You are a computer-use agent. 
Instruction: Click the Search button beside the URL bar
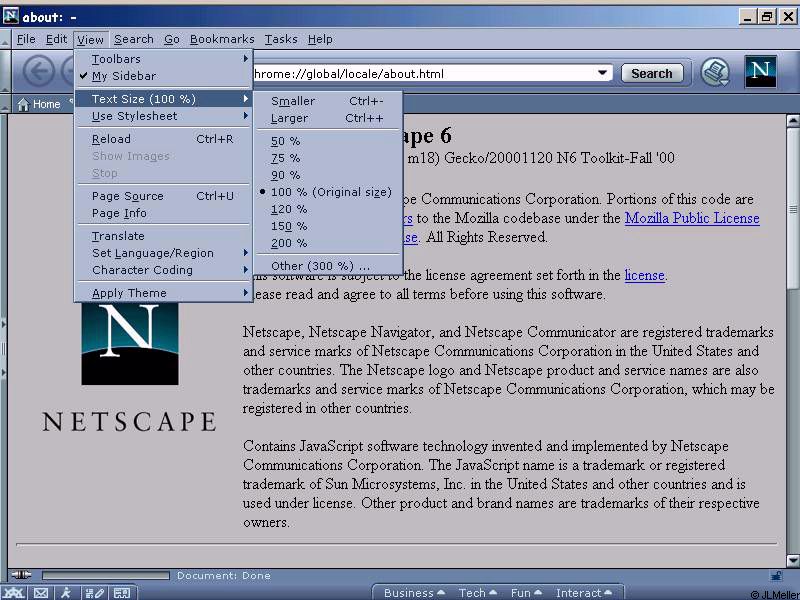(x=652, y=73)
